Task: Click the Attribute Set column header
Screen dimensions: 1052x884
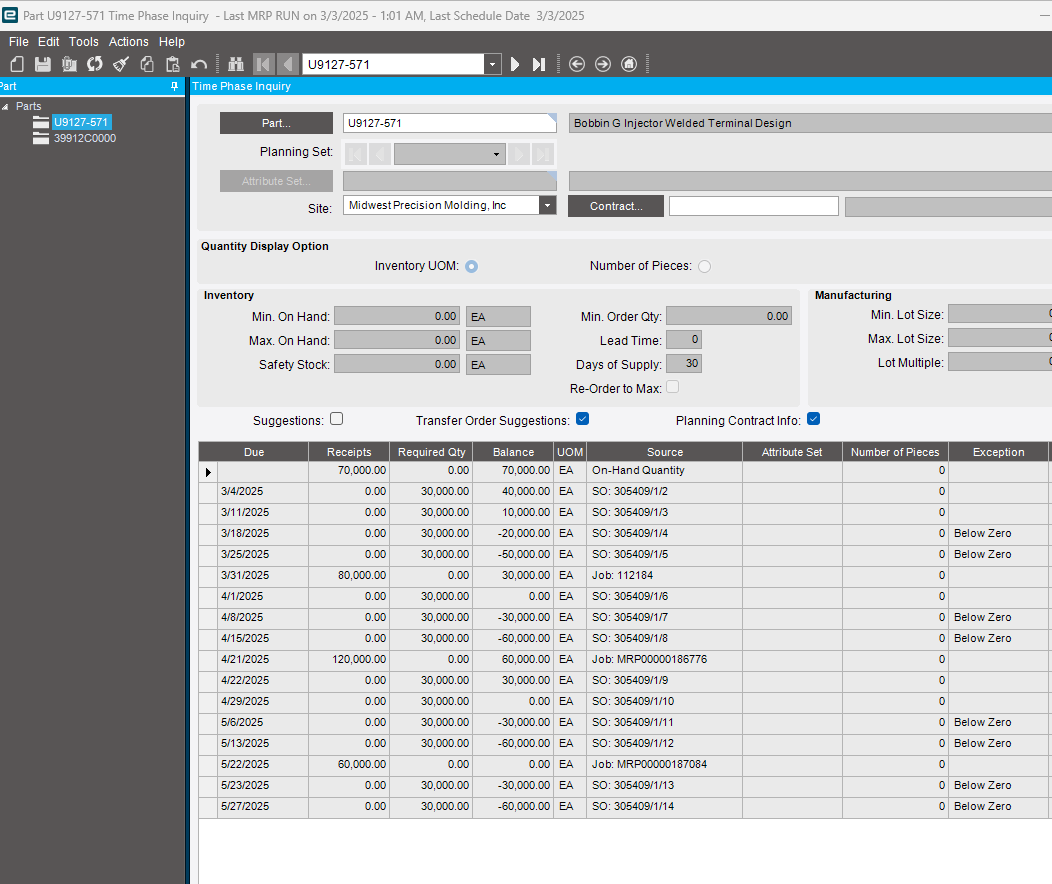Action: coord(792,452)
